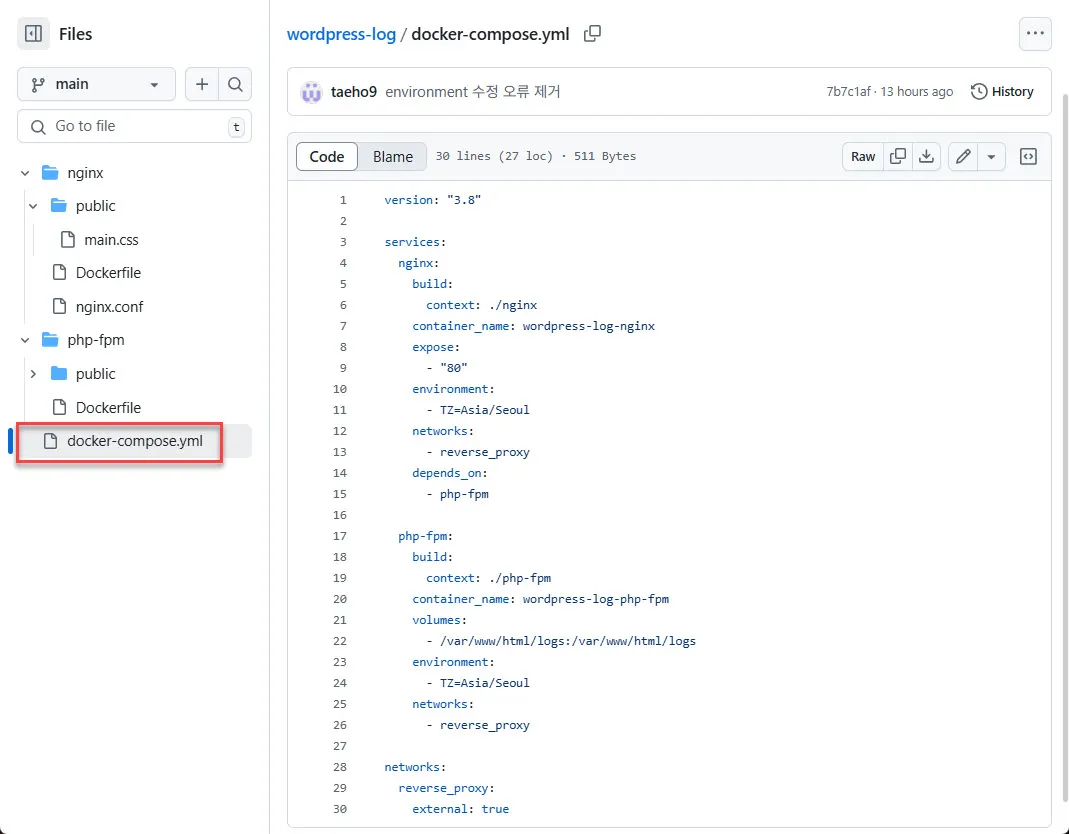Viewport: 1069px width, 834px height.
Task: Open the main branch selector
Action: point(96,84)
